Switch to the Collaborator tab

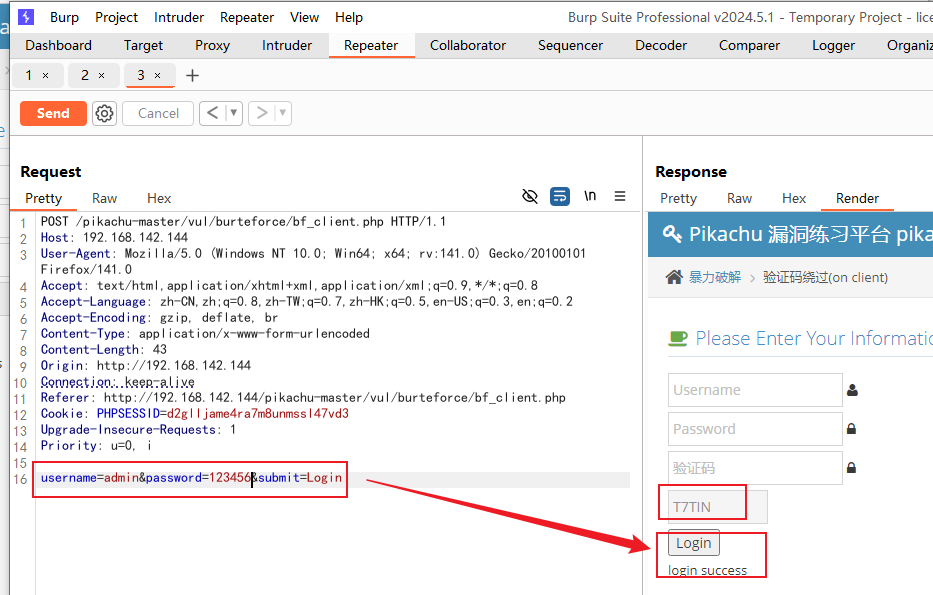(468, 45)
